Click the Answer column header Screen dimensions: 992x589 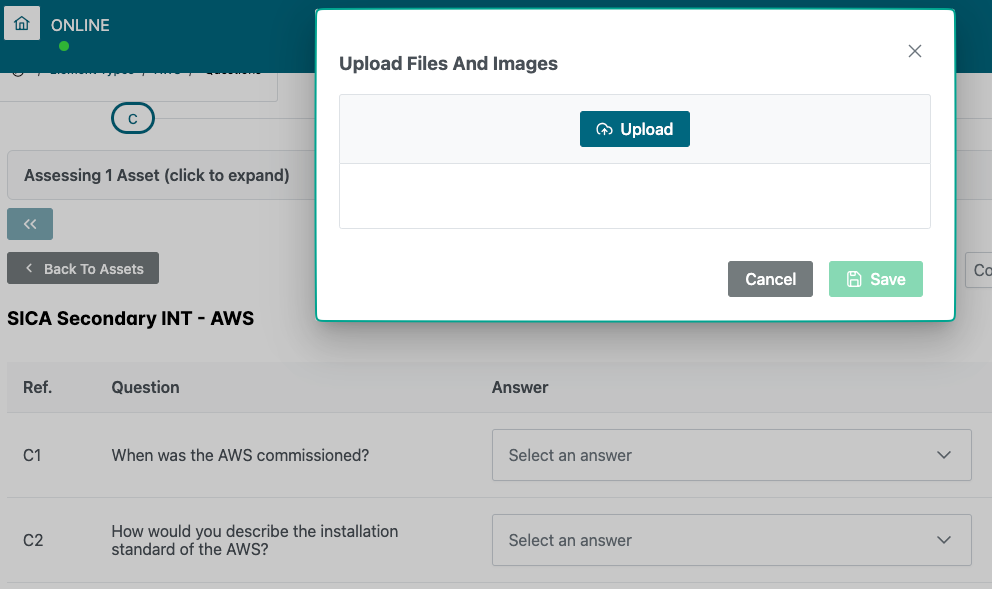point(520,387)
